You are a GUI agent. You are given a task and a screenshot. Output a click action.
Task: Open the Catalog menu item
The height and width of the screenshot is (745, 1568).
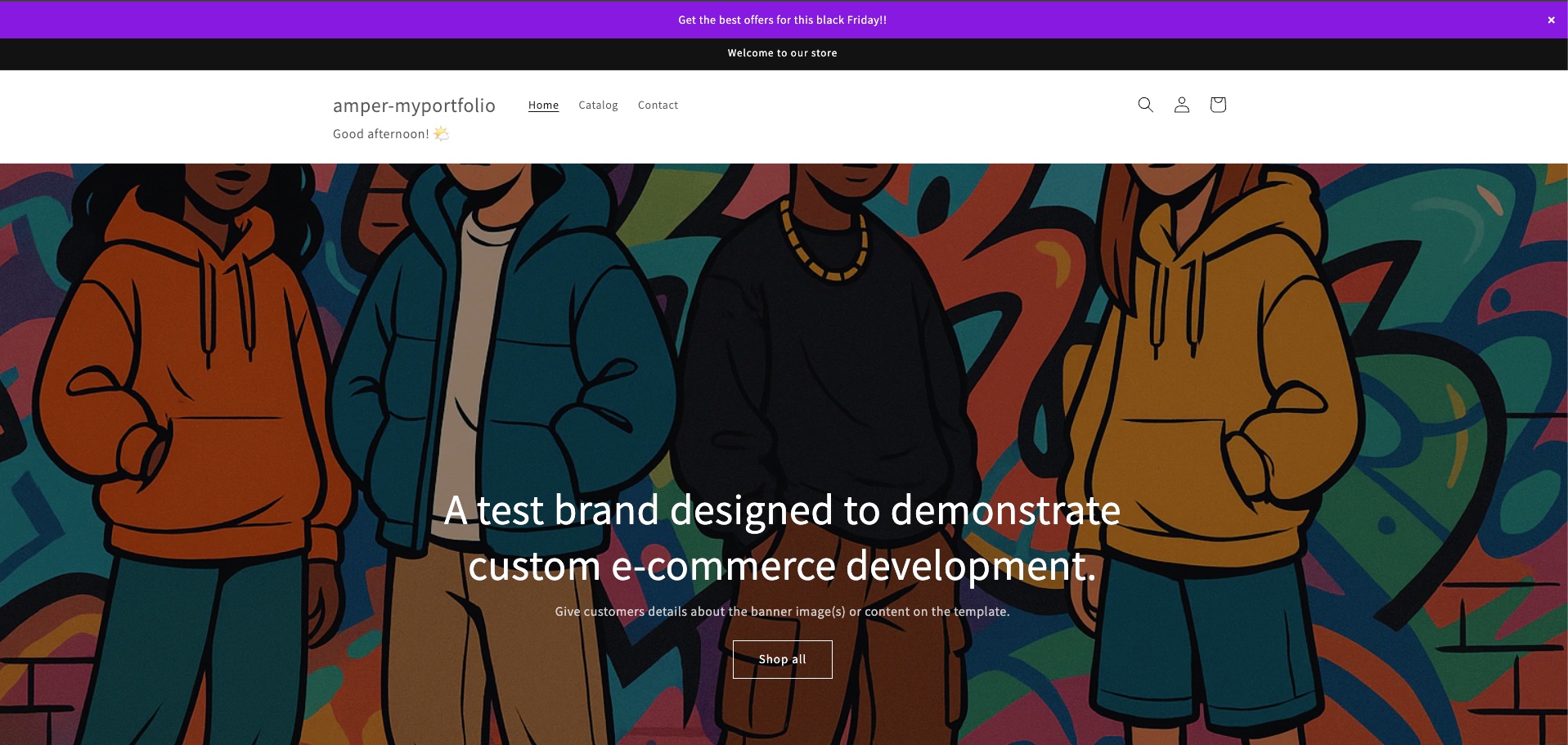click(598, 105)
